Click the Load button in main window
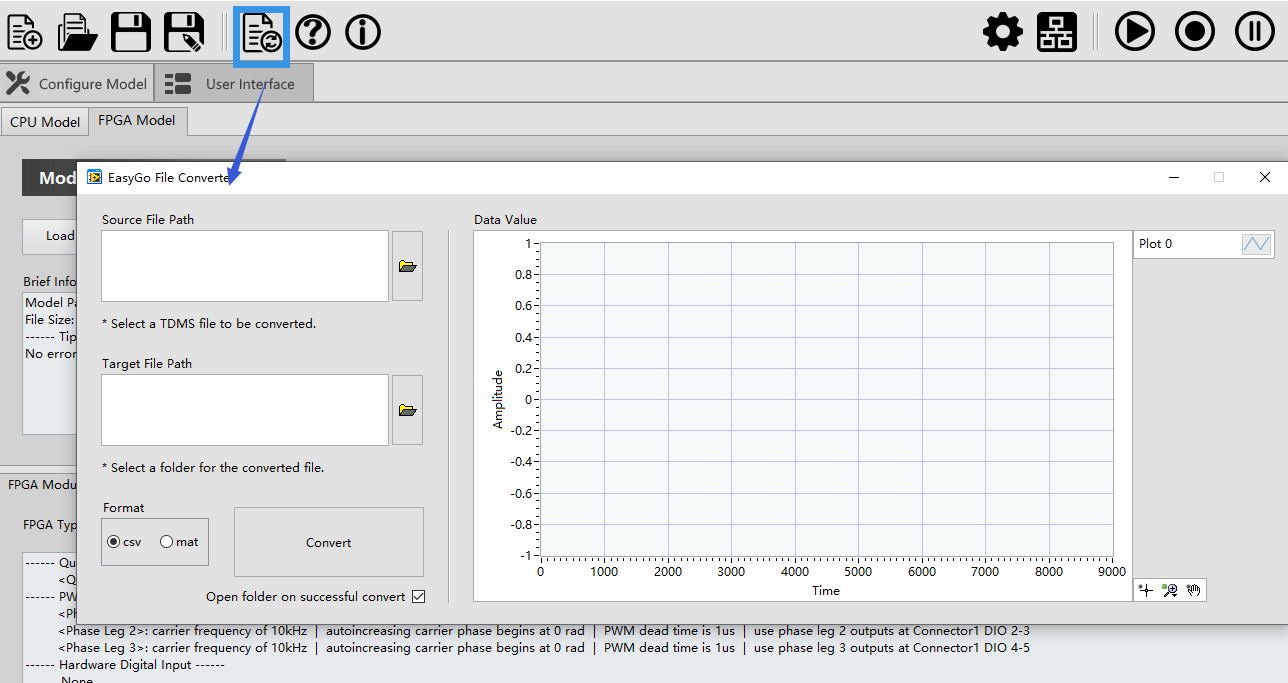Viewport: 1288px width, 683px height. pyautogui.click(x=50, y=236)
